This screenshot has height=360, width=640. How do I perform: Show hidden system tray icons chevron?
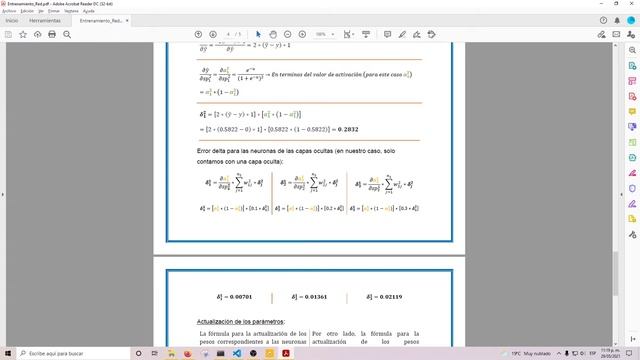pos(558,353)
